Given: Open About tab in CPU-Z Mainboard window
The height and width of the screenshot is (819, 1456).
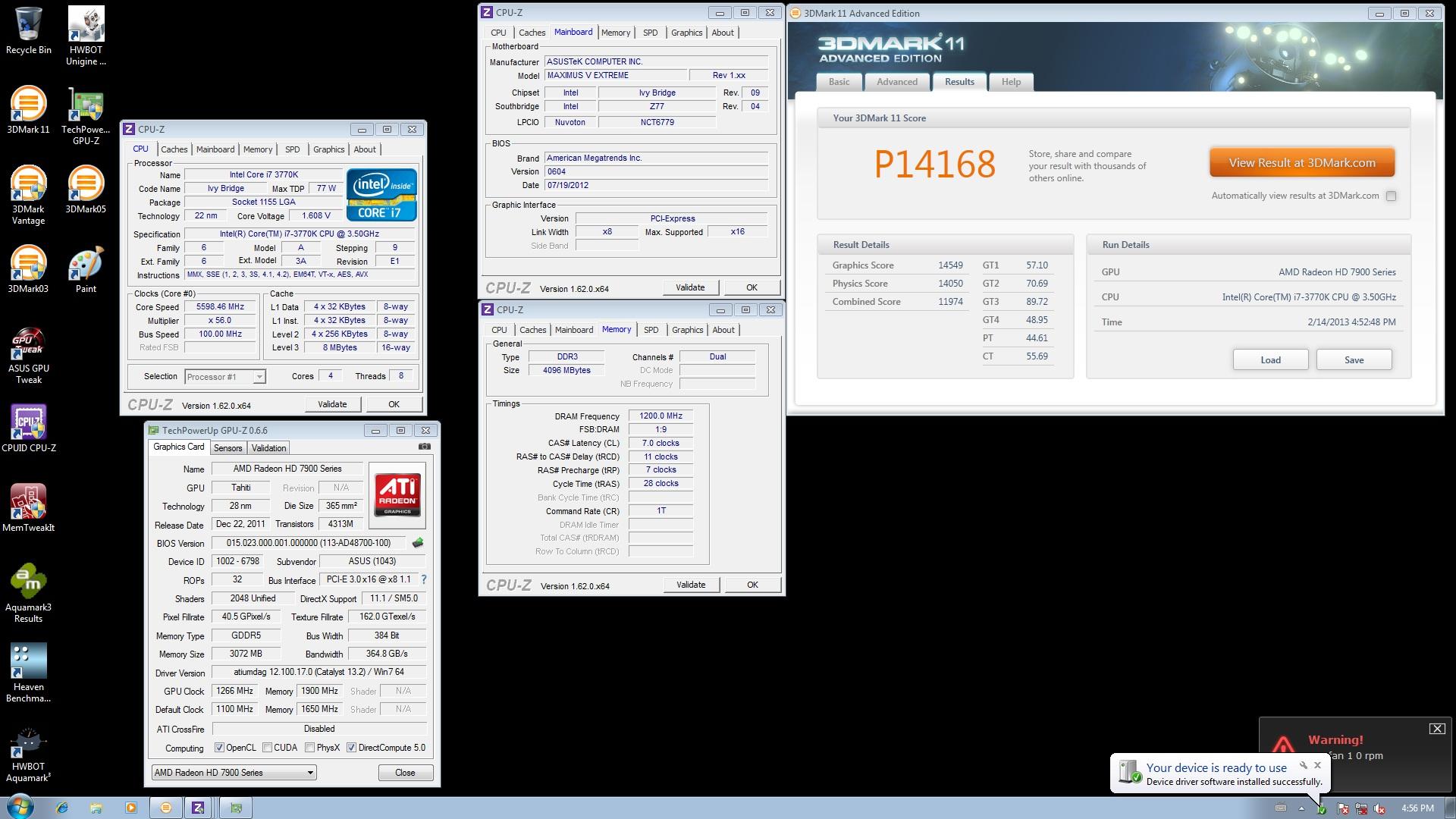Looking at the screenshot, I should (722, 33).
